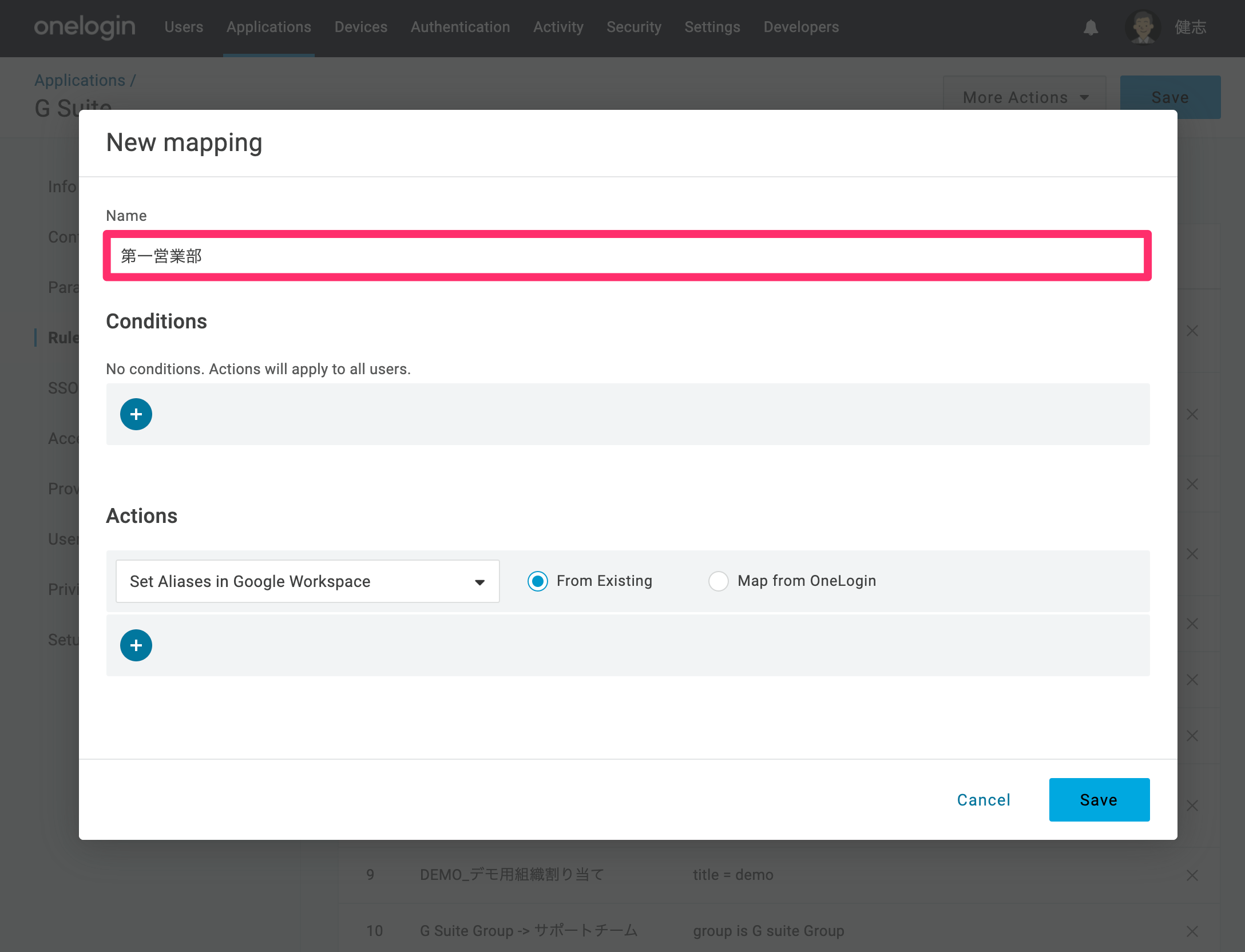
Task: Add a new condition with plus button
Action: [136, 414]
